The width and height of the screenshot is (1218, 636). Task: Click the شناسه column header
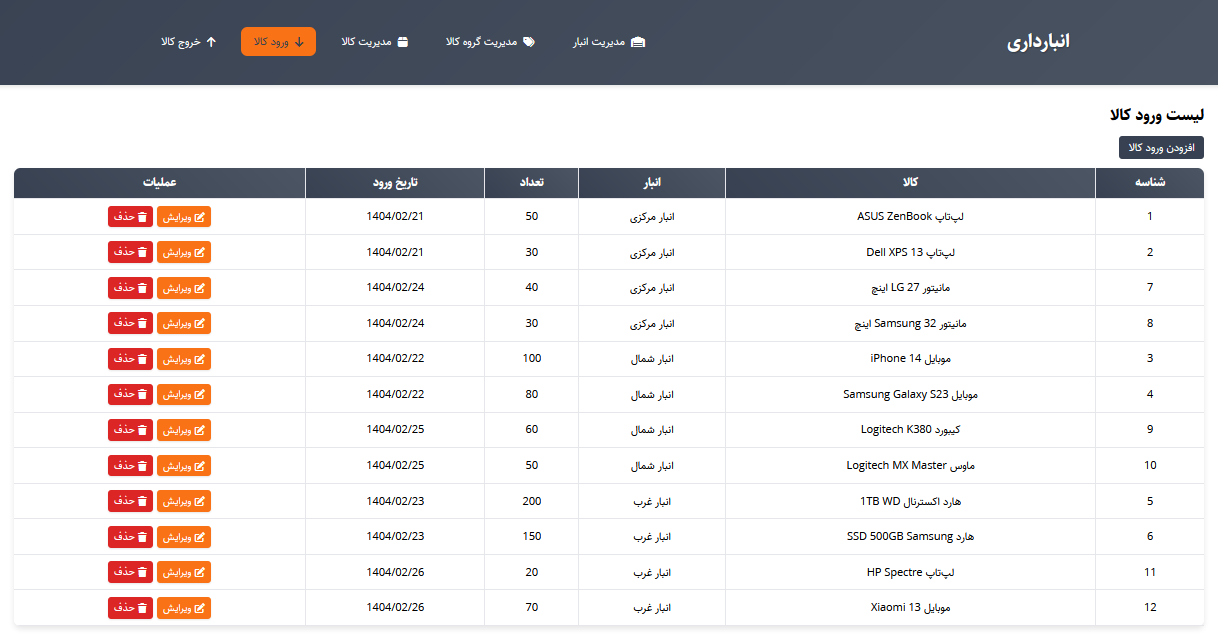tap(1149, 183)
